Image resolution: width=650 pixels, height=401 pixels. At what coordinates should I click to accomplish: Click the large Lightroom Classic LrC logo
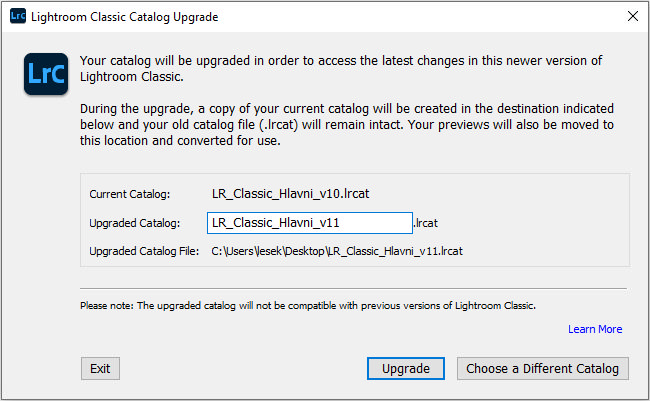pyautogui.click(x=46, y=74)
